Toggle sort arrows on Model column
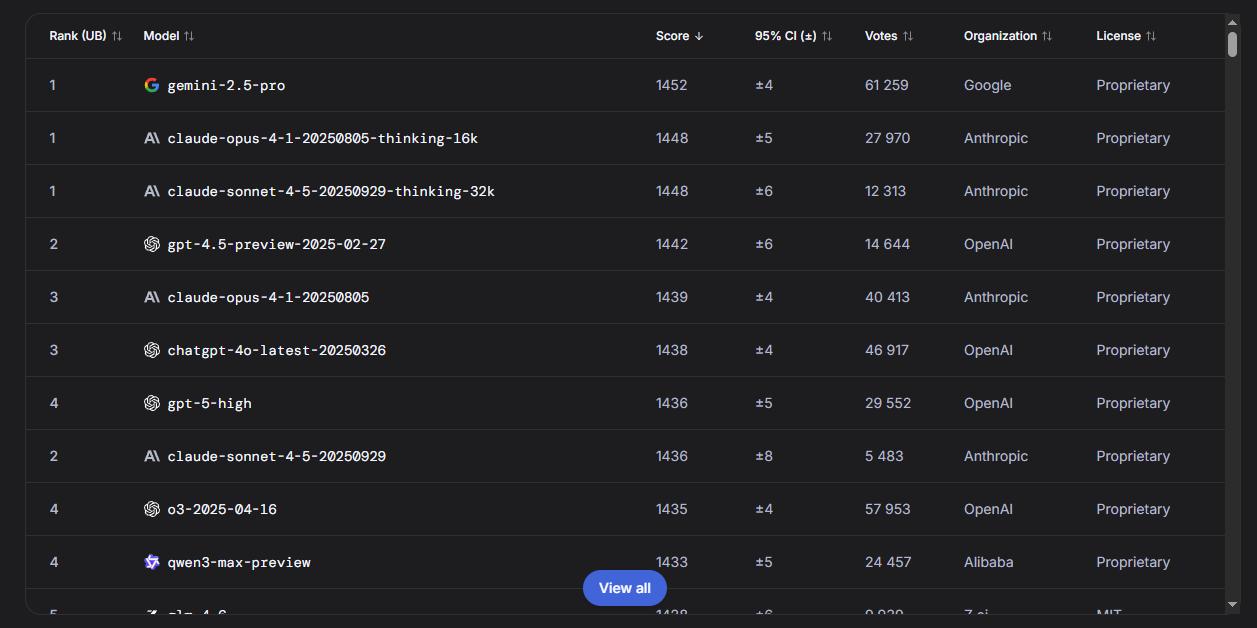The image size is (1257, 628). pyautogui.click(x=189, y=36)
